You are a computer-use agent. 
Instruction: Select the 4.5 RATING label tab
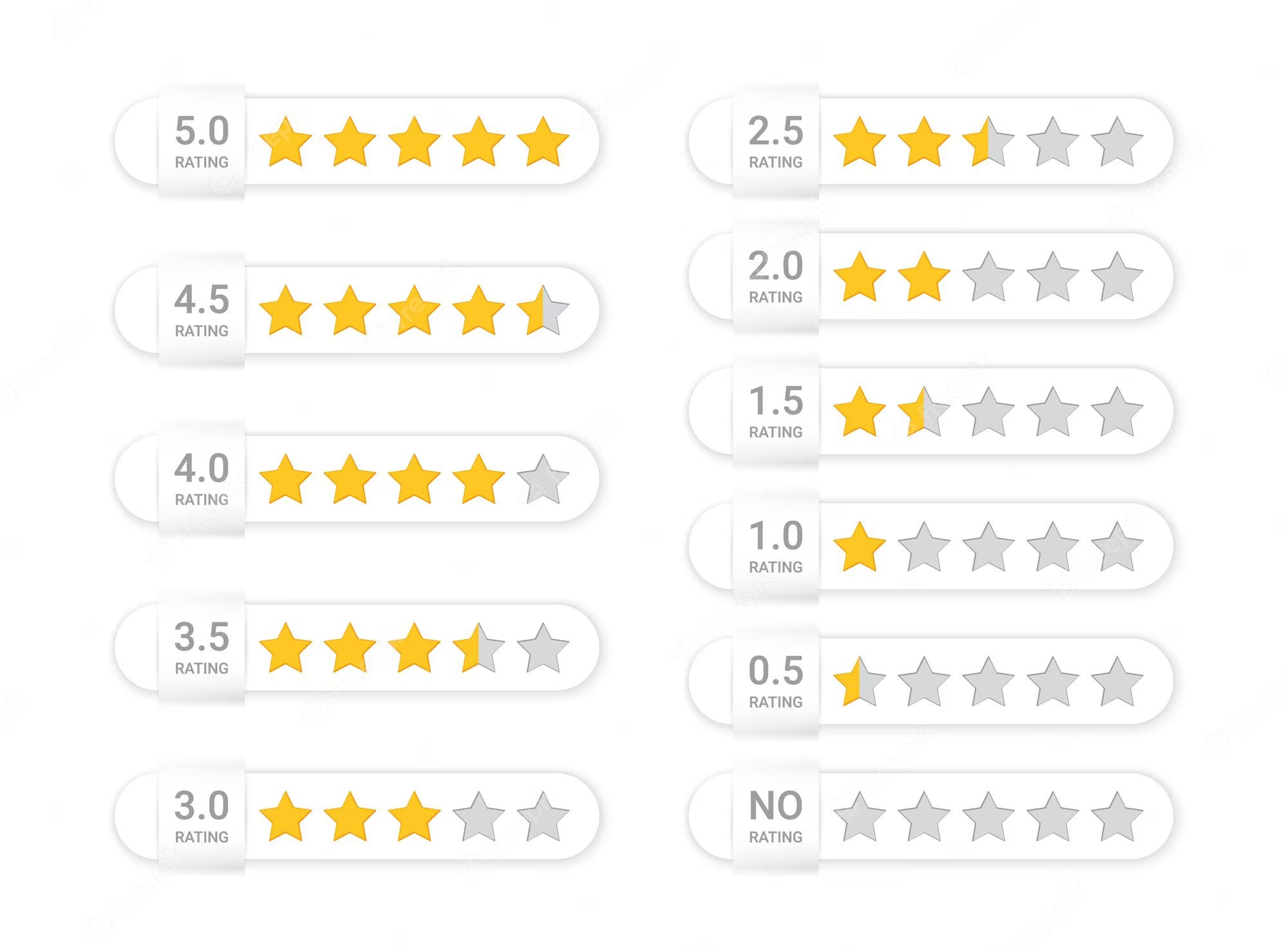tap(202, 311)
